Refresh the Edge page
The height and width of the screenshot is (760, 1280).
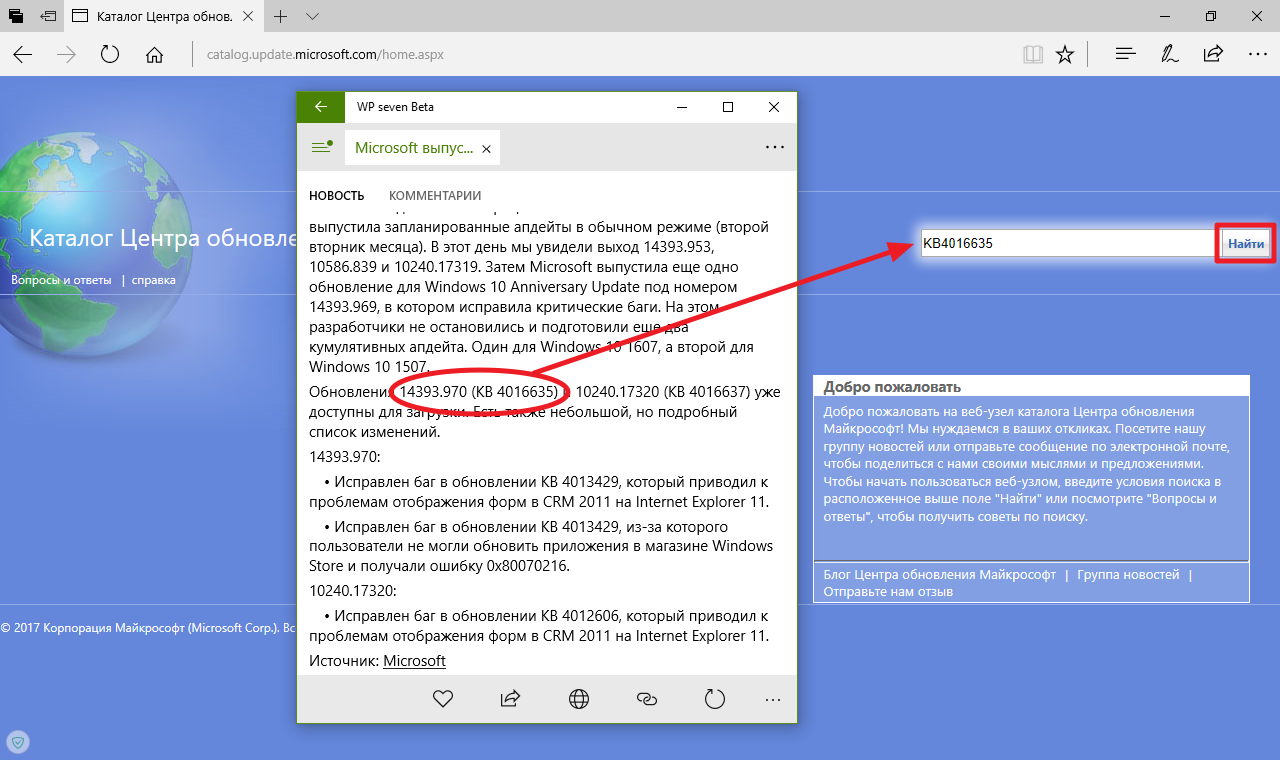(x=110, y=54)
